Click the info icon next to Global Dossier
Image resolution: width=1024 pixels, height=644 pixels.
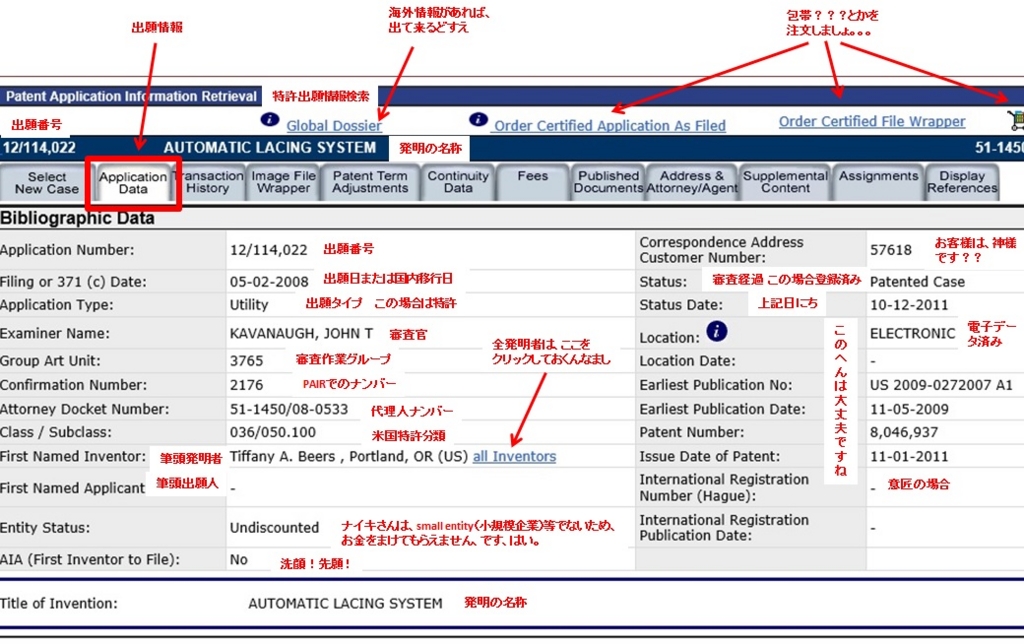(269, 120)
